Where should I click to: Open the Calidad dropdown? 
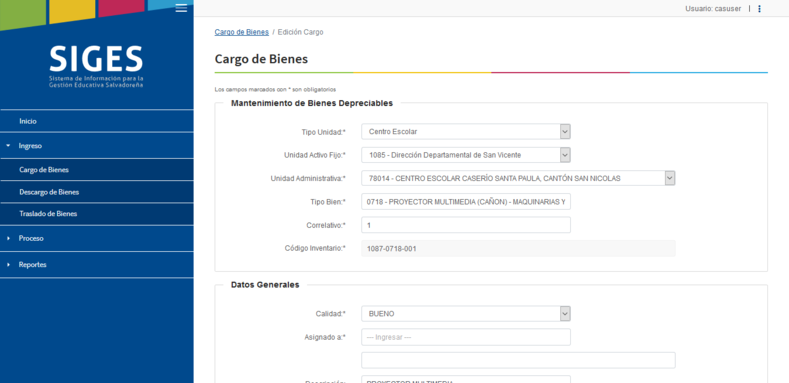[466, 314]
